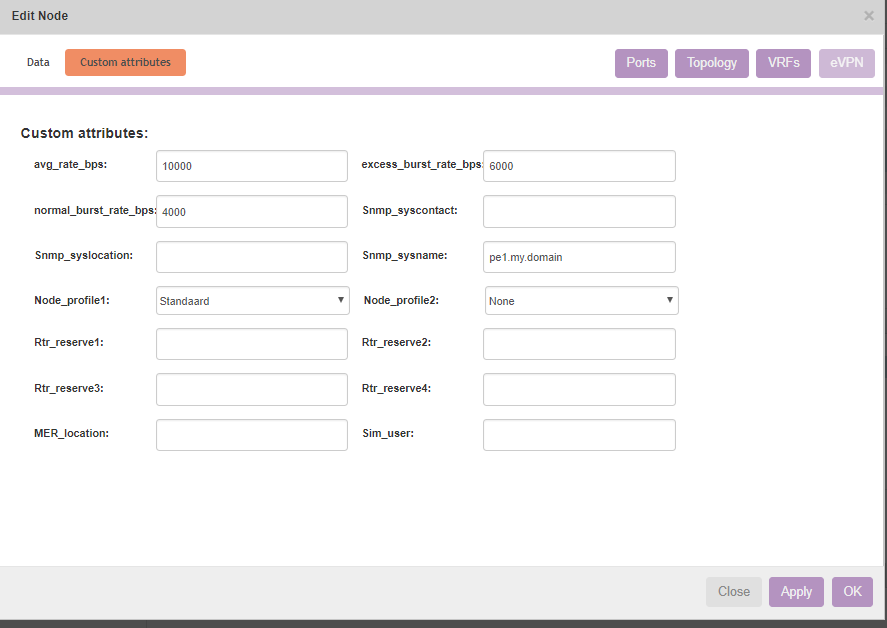Expand the Node_profile1 dropdown

coord(252,300)
